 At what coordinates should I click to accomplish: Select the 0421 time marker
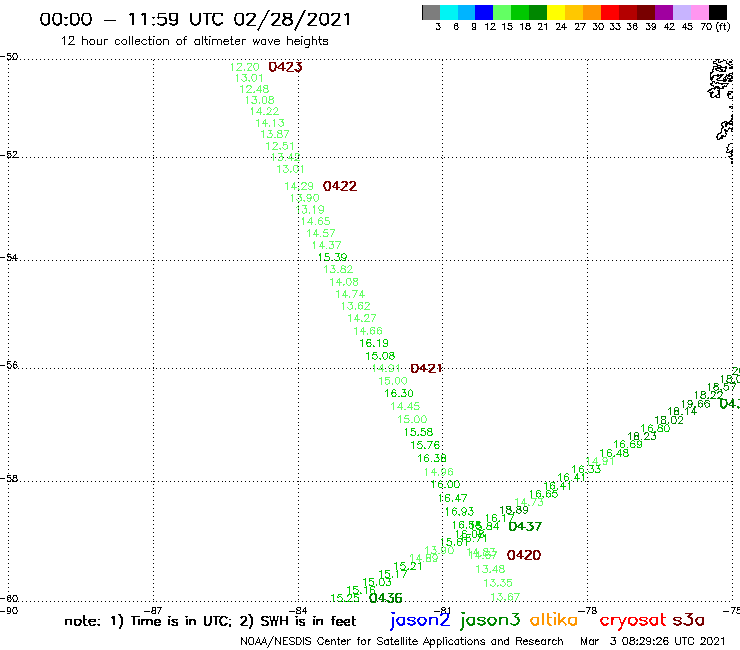point(426,368)
